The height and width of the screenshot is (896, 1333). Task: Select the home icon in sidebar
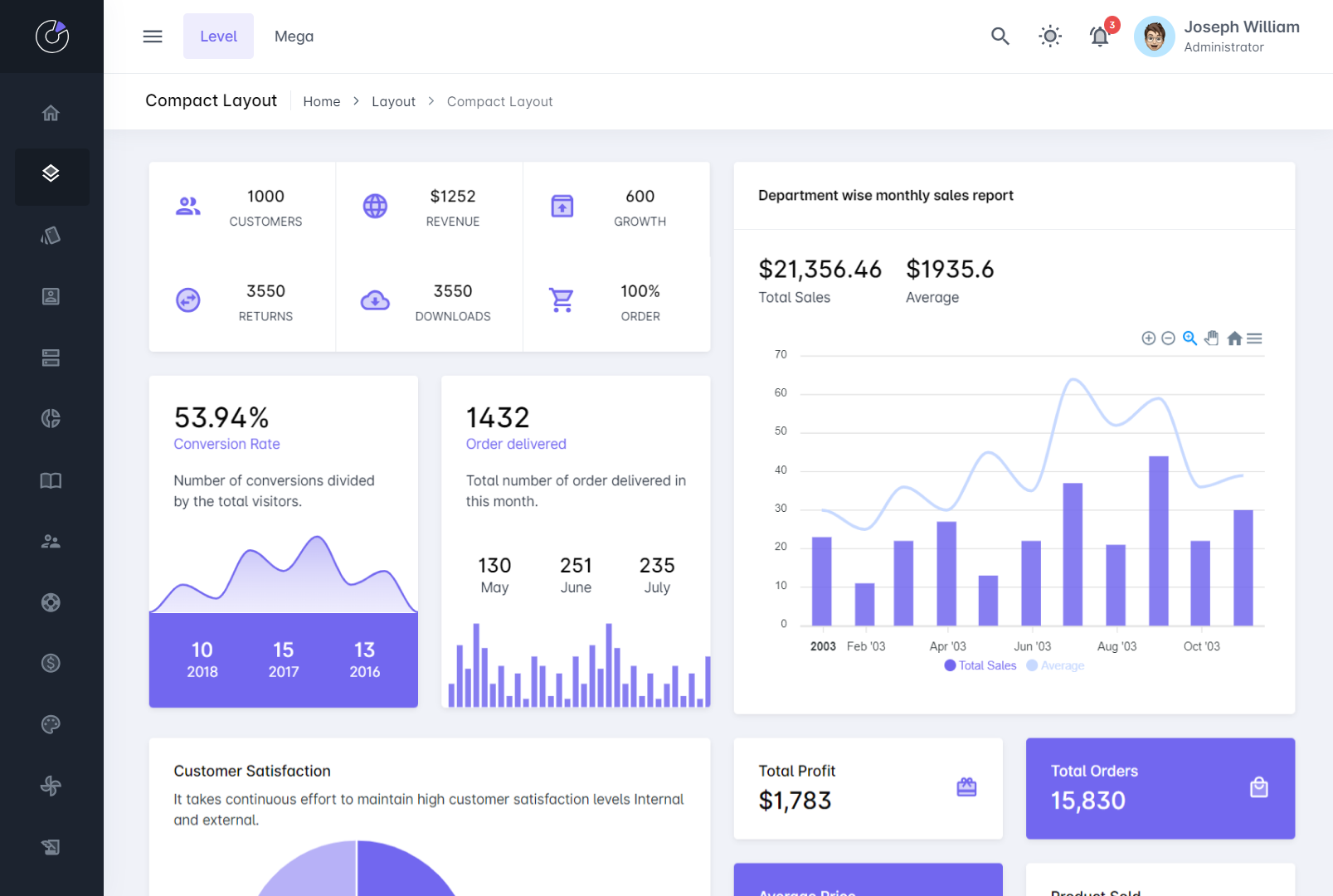[51, 113]
